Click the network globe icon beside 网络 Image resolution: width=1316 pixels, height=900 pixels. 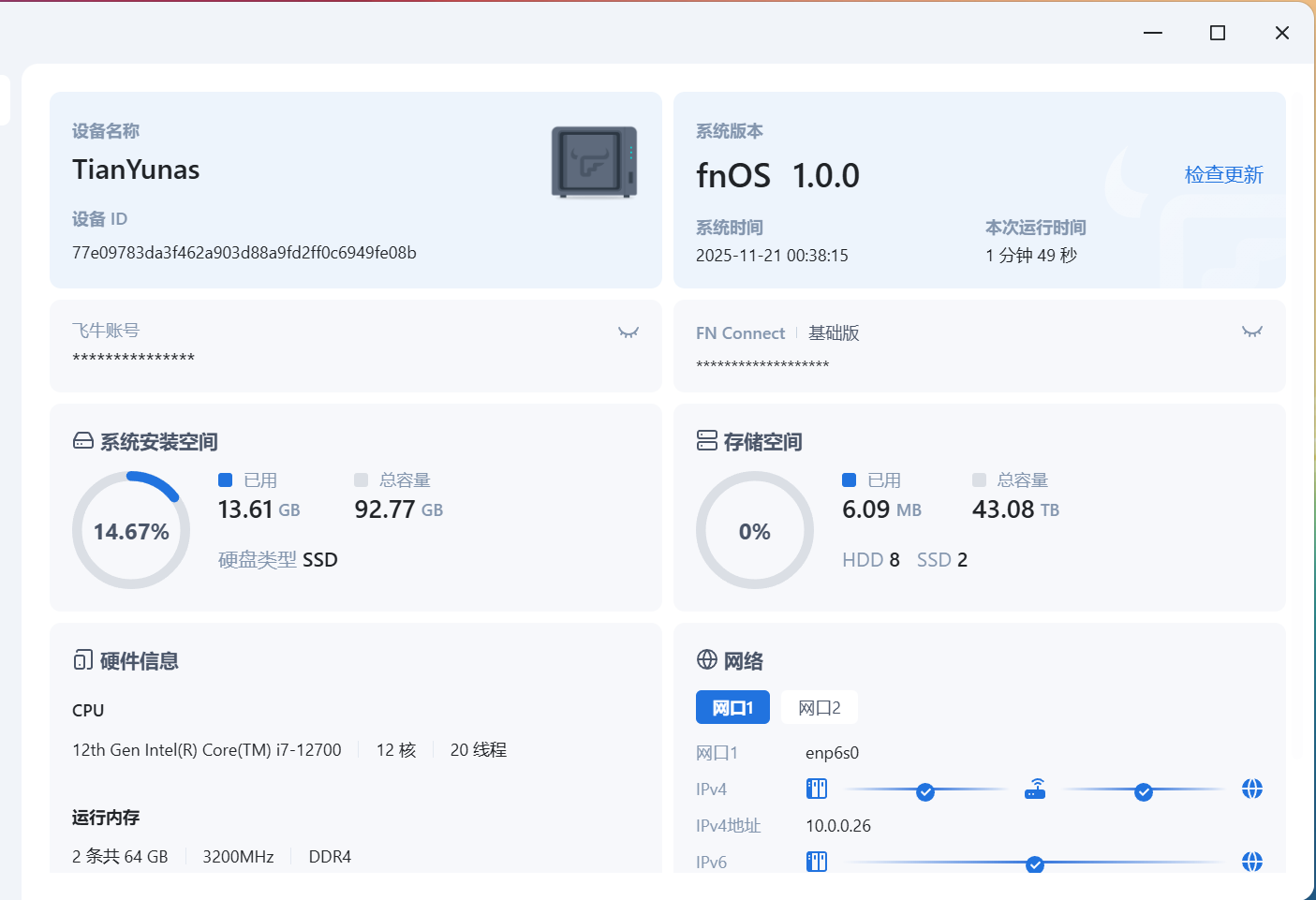(x=707, y=660)
